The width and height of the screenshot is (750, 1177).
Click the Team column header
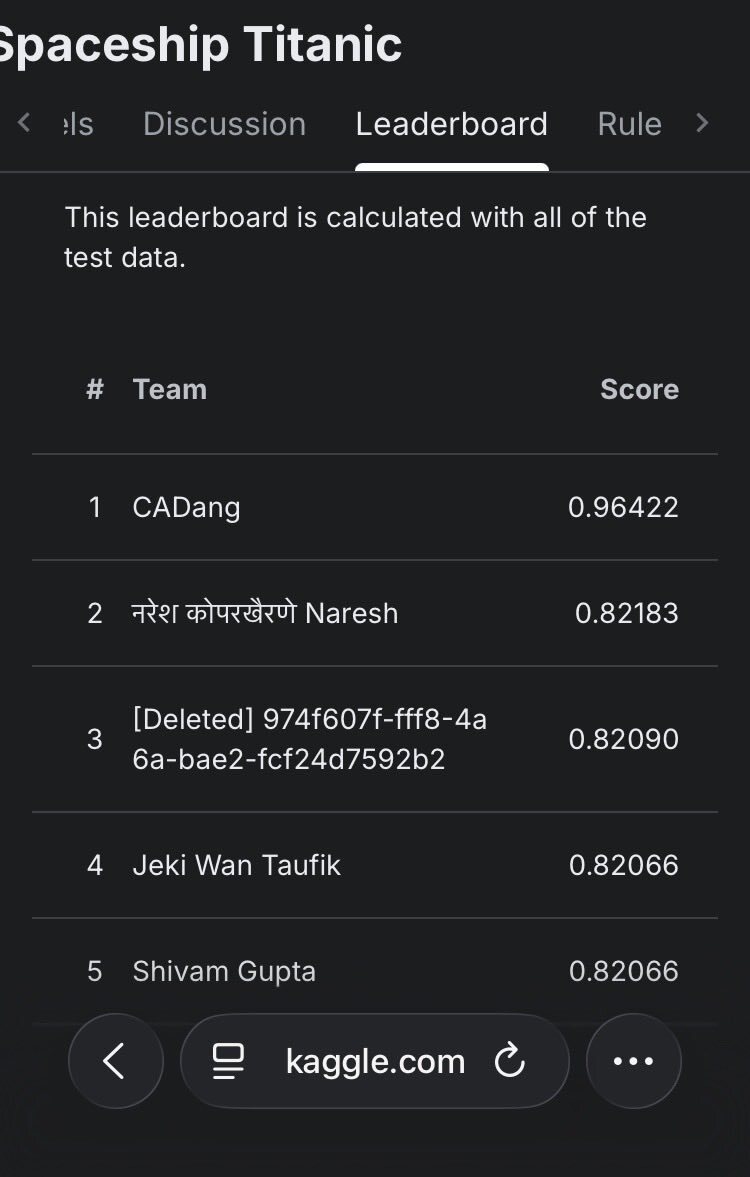coord(169,389)
